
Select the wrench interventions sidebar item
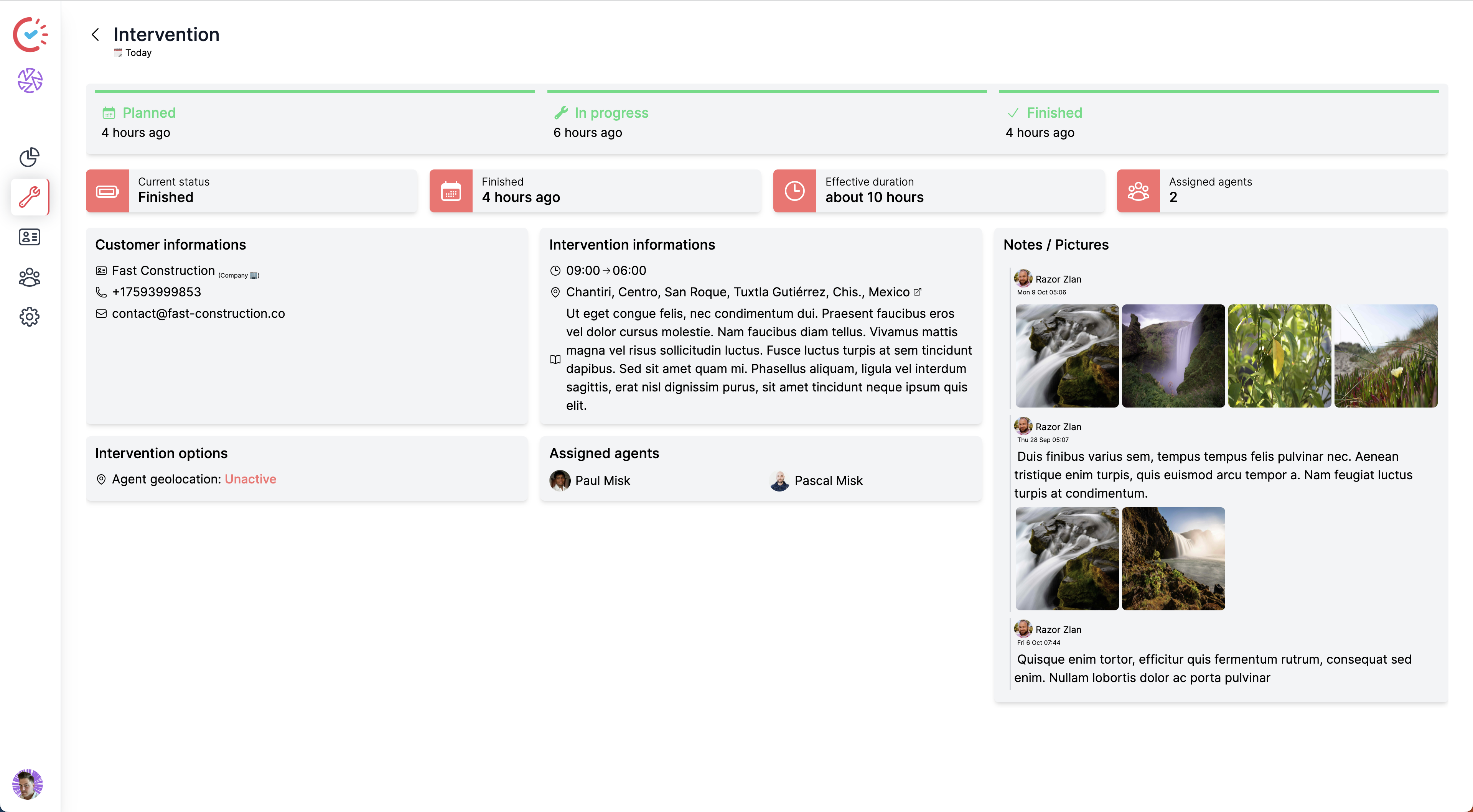click(x=30, y=197)
